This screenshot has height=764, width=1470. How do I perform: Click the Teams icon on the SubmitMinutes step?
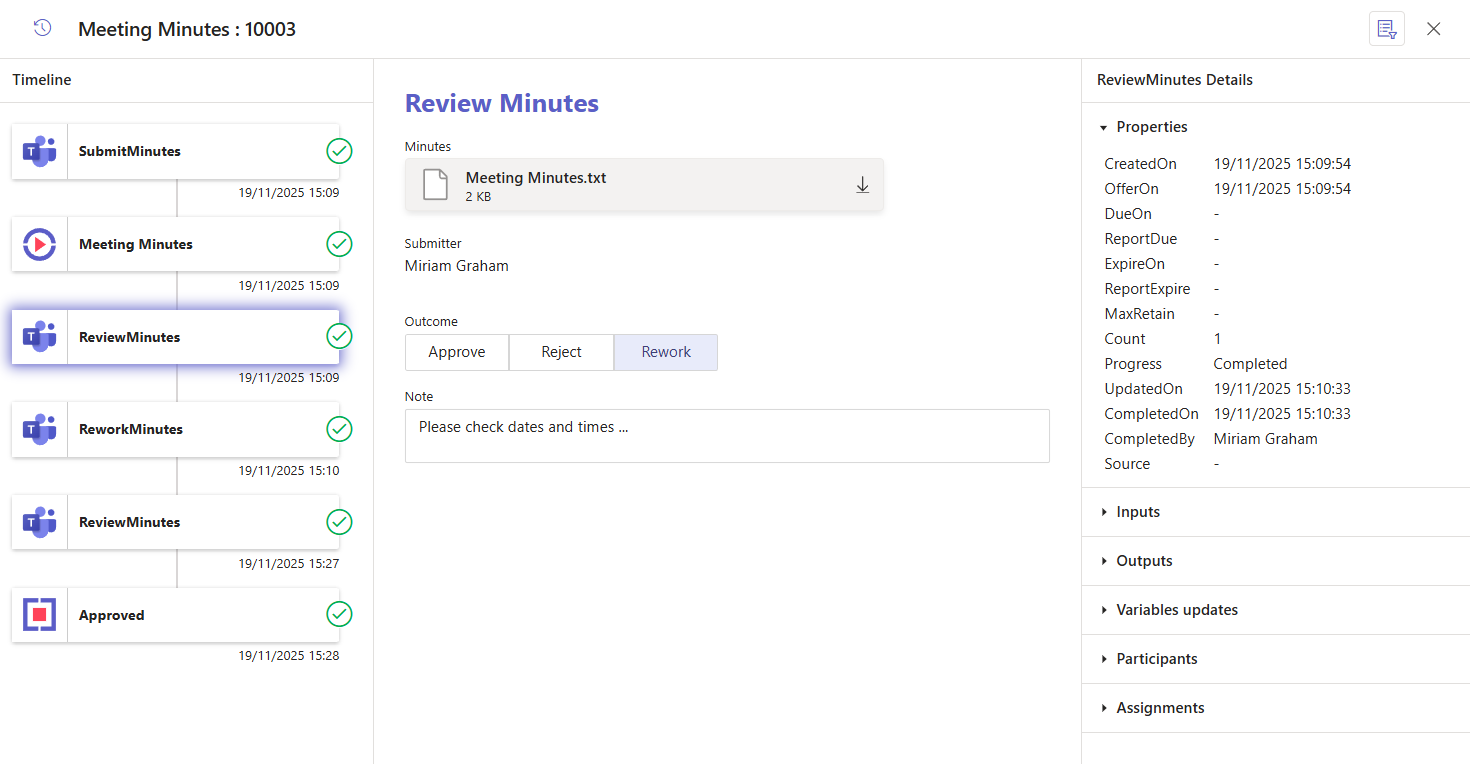coord(39,152)
